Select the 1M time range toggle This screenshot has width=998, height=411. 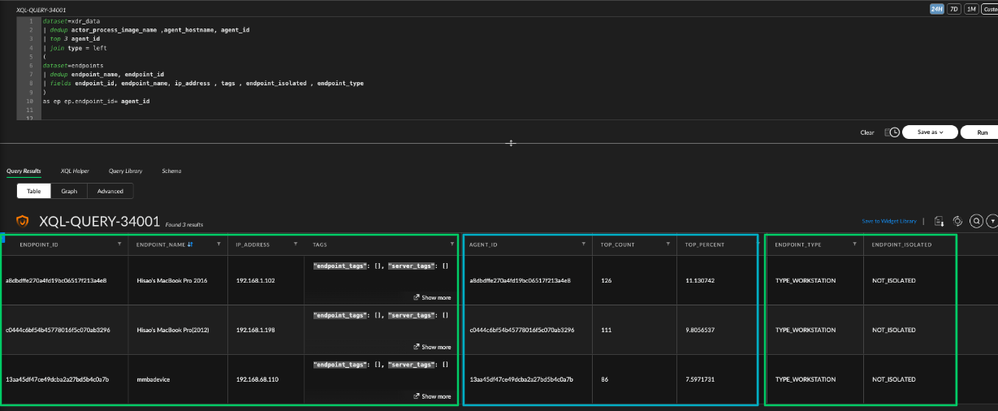(971, 8)
